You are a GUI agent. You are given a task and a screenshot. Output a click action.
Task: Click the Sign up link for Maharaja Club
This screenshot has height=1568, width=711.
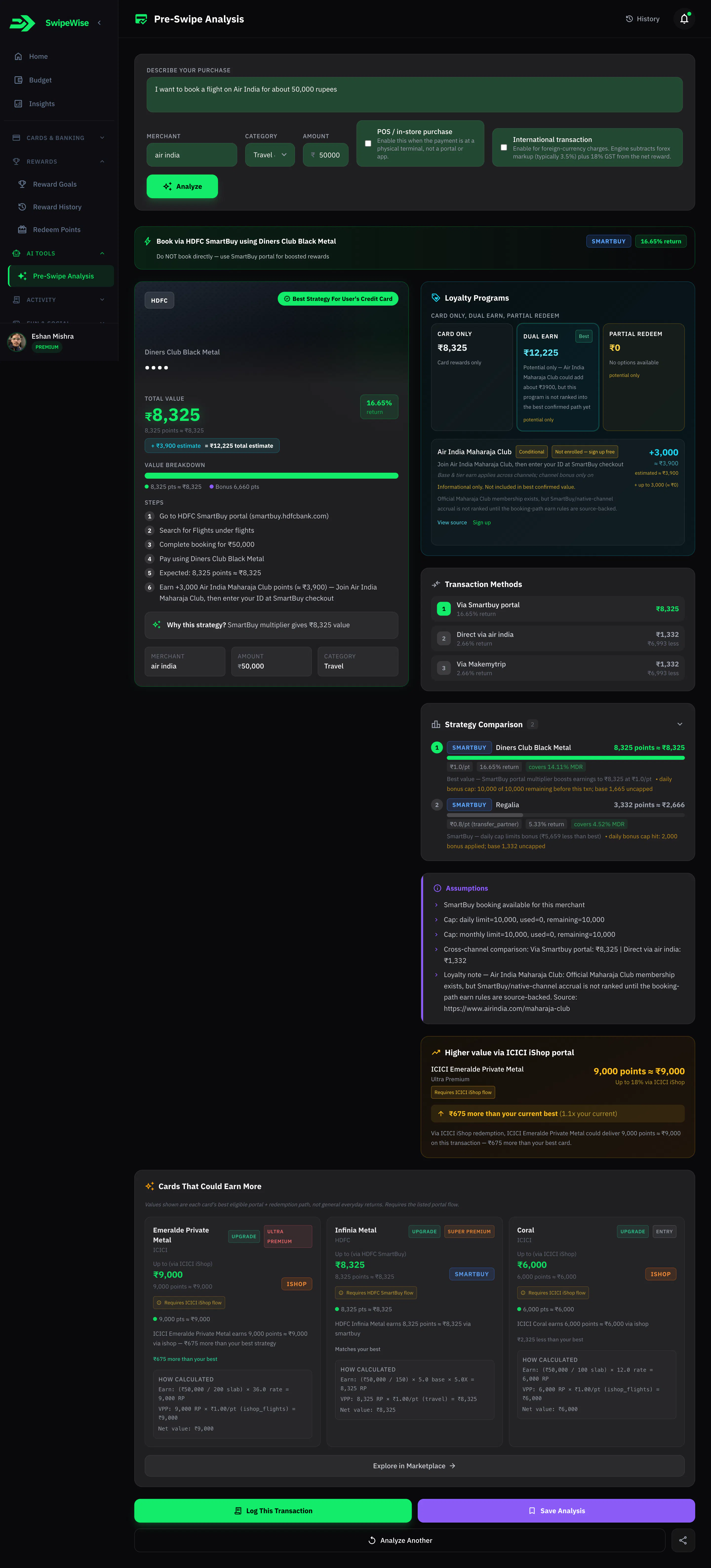[481, 523]
